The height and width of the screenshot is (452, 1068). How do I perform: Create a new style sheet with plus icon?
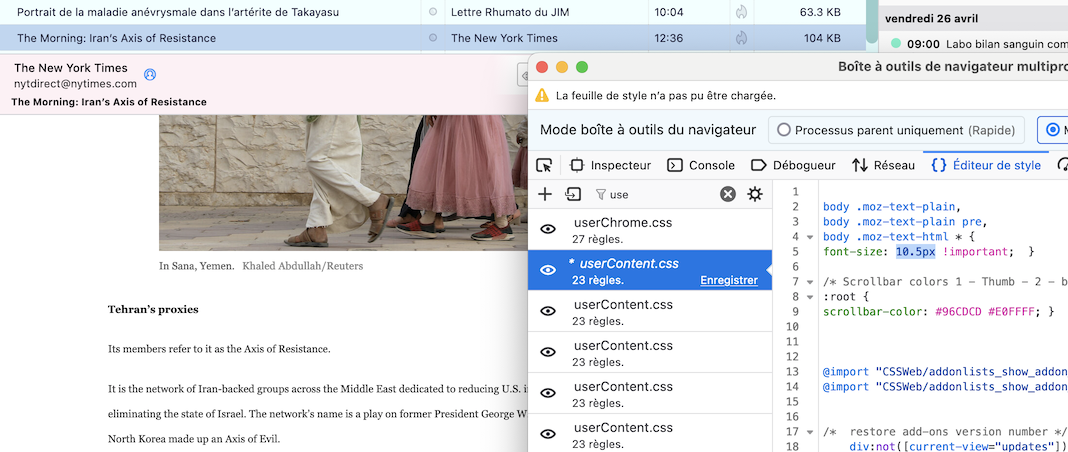pyautogui.click(x=545, y=194)
